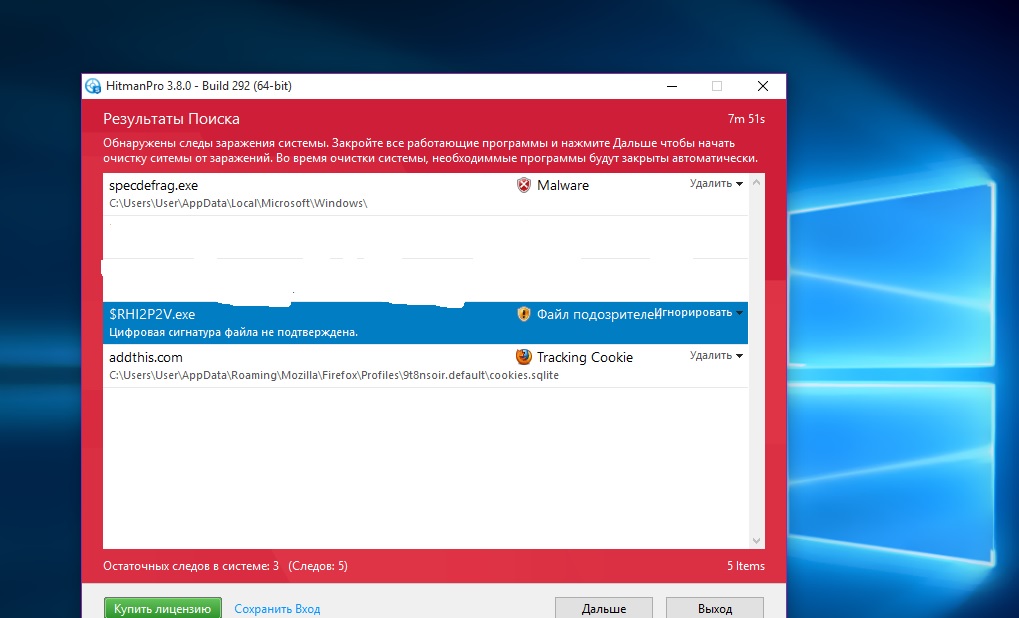
Task: Click the scrollbar down arrow in results list
Action: tap(756, 541)
